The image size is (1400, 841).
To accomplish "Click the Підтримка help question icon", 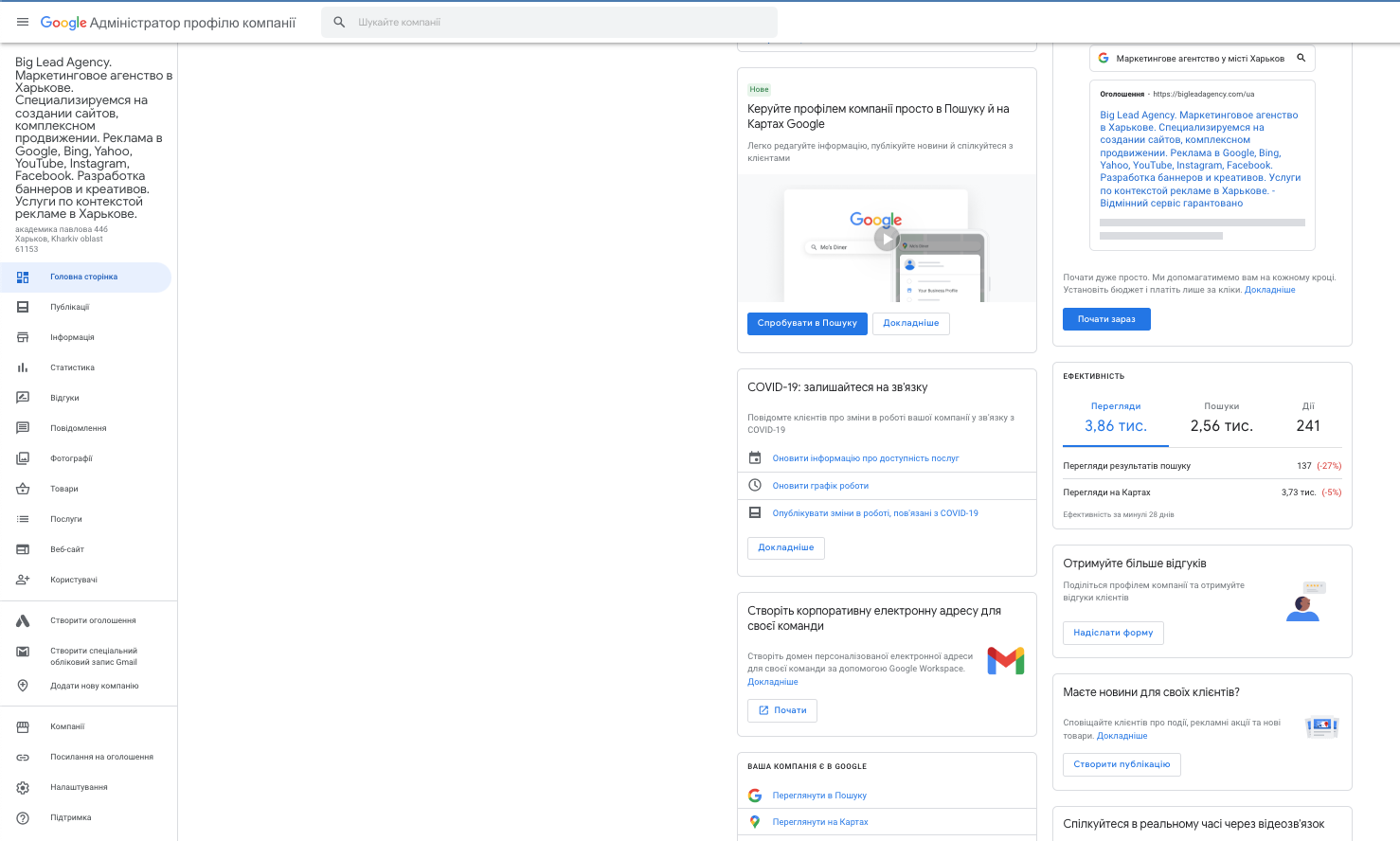I will tap(23, 817).
